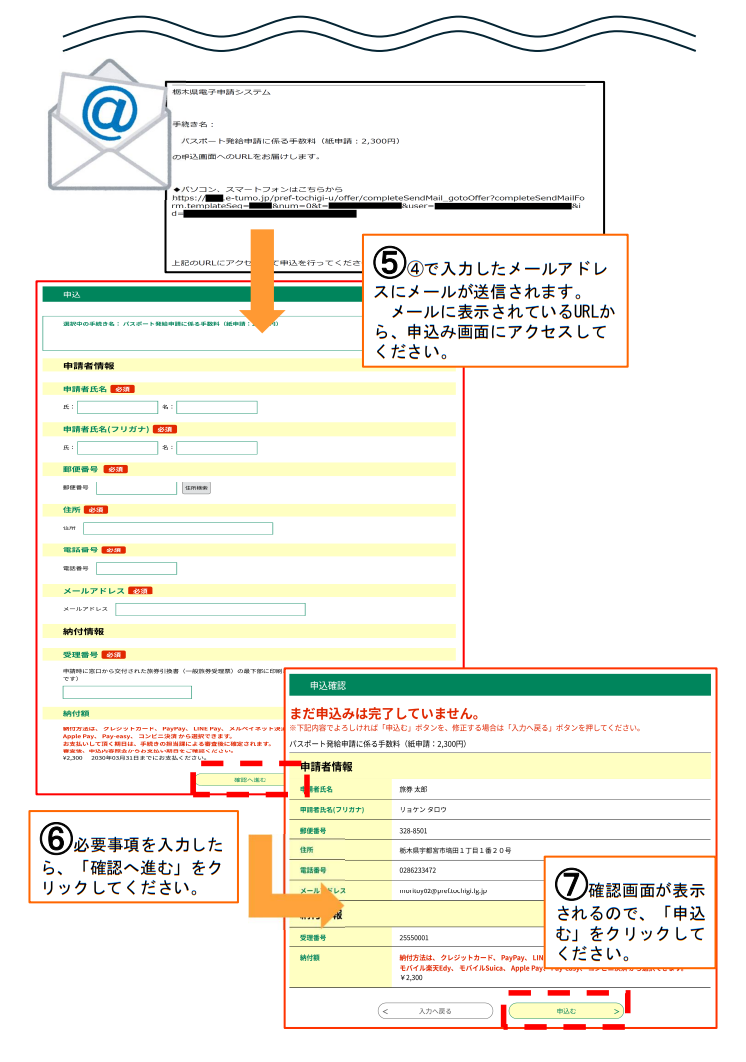The width and height of the screenshot is (746, 1062).
Task: Click the 住所 address input field
Action: click(178, 528)
